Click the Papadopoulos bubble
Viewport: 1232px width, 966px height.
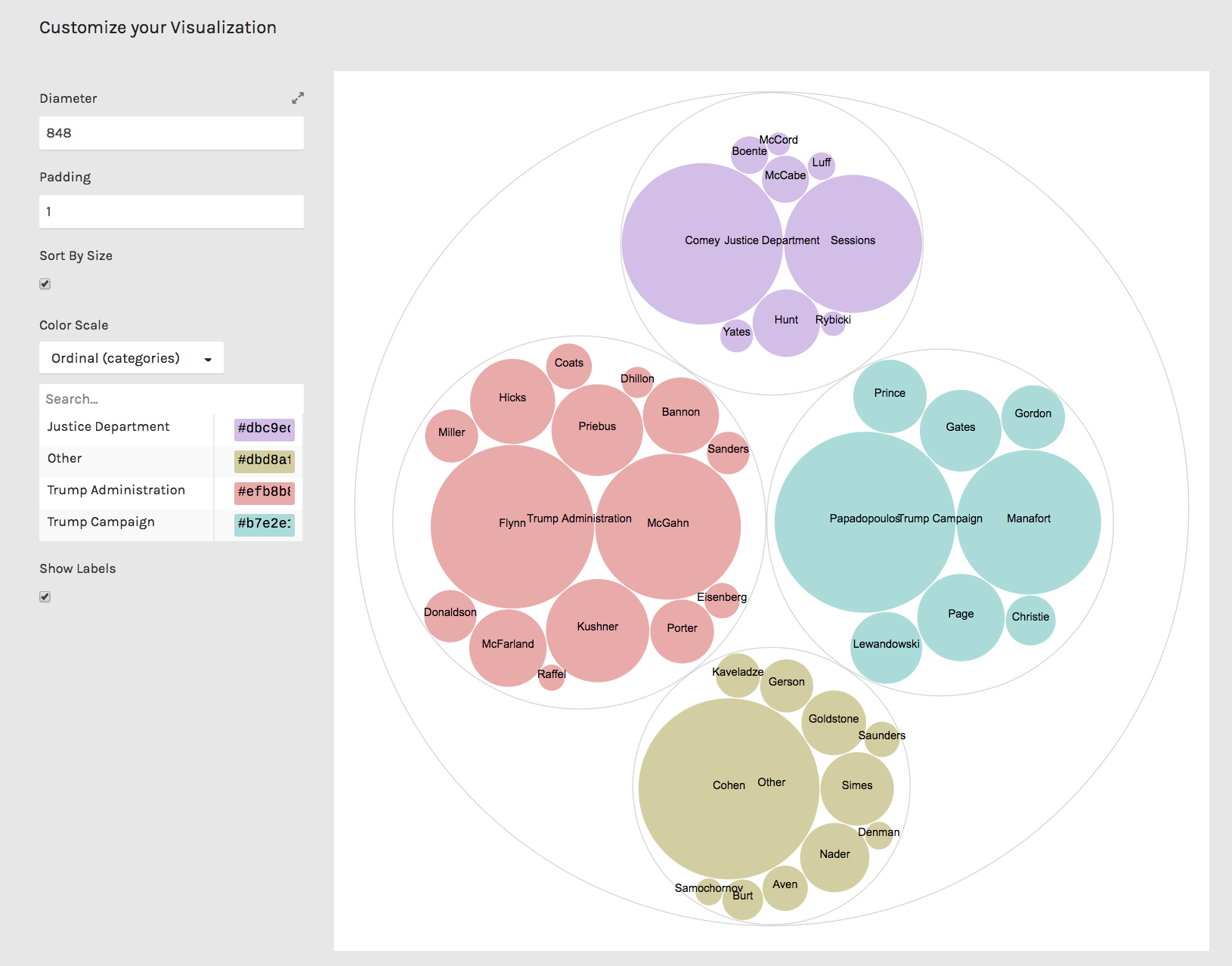click(x=865, y=519)
